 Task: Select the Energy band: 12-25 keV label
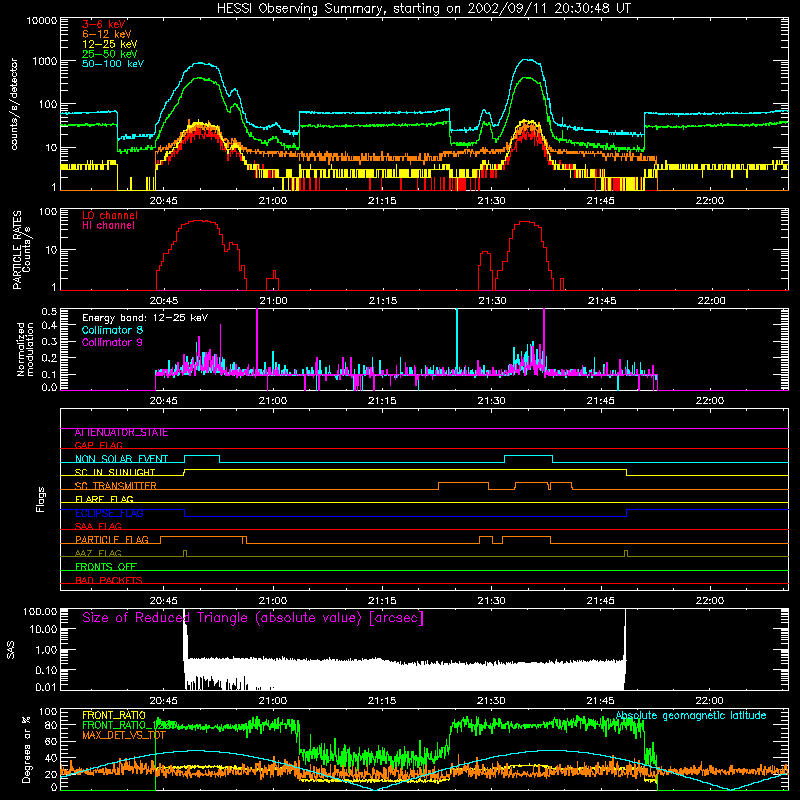tap(145, 318)
